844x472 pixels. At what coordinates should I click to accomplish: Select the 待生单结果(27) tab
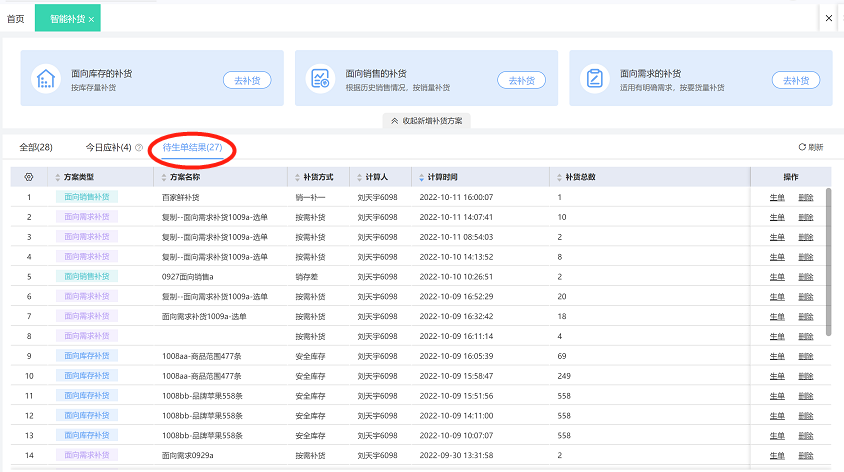(x=192, y=147)
